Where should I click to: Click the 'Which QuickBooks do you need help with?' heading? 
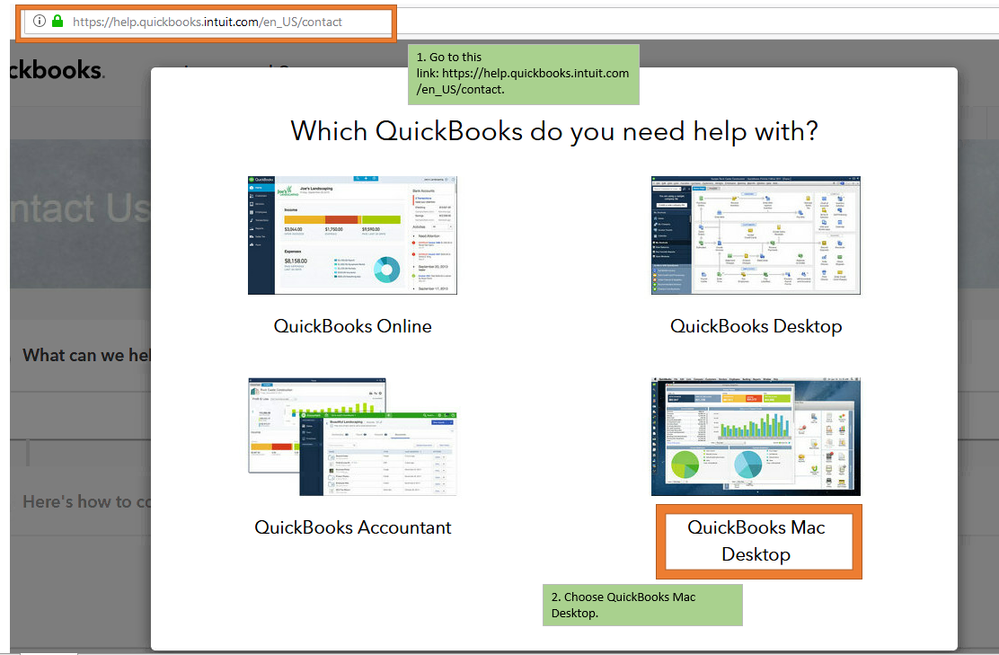[x=554, y=131]
